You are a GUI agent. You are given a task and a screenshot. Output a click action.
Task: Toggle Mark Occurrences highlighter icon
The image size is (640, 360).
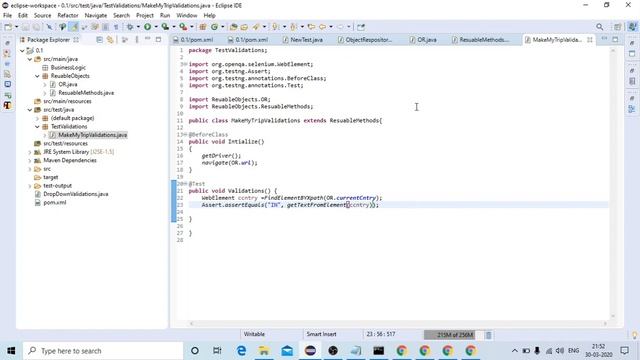click(74, 27)
